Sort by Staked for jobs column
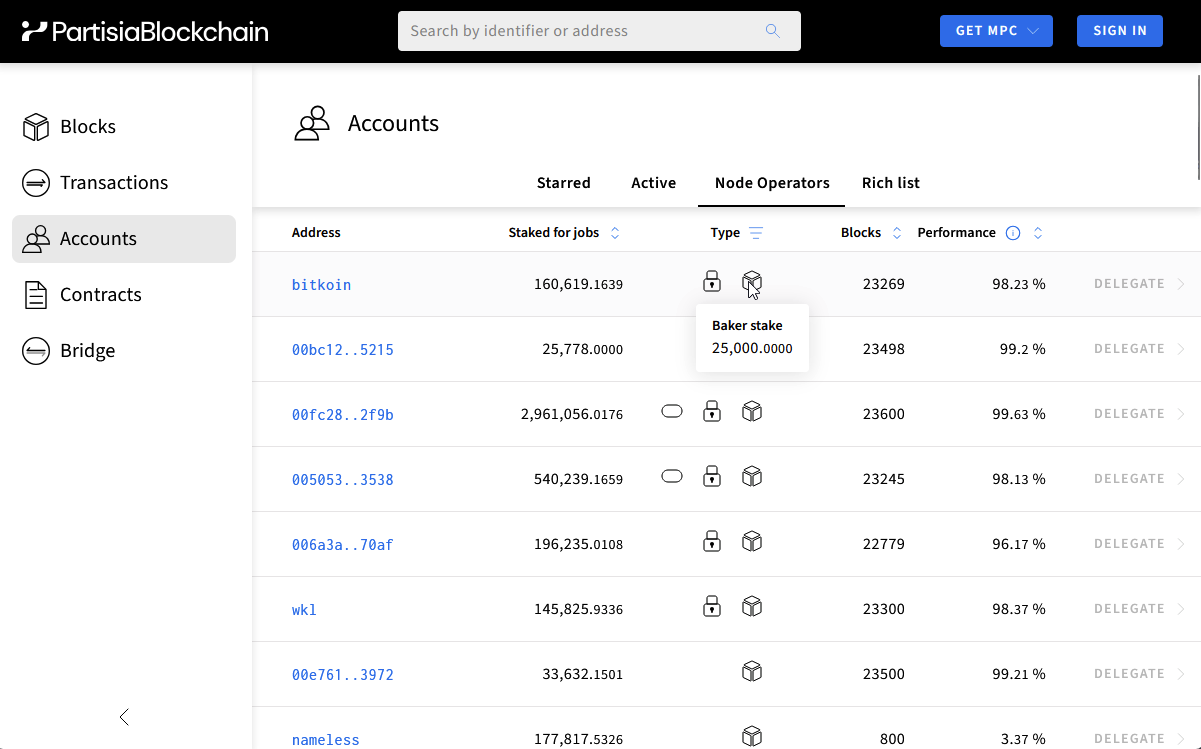This screenshot has height=749, width=1201. (x=615, y=233)
